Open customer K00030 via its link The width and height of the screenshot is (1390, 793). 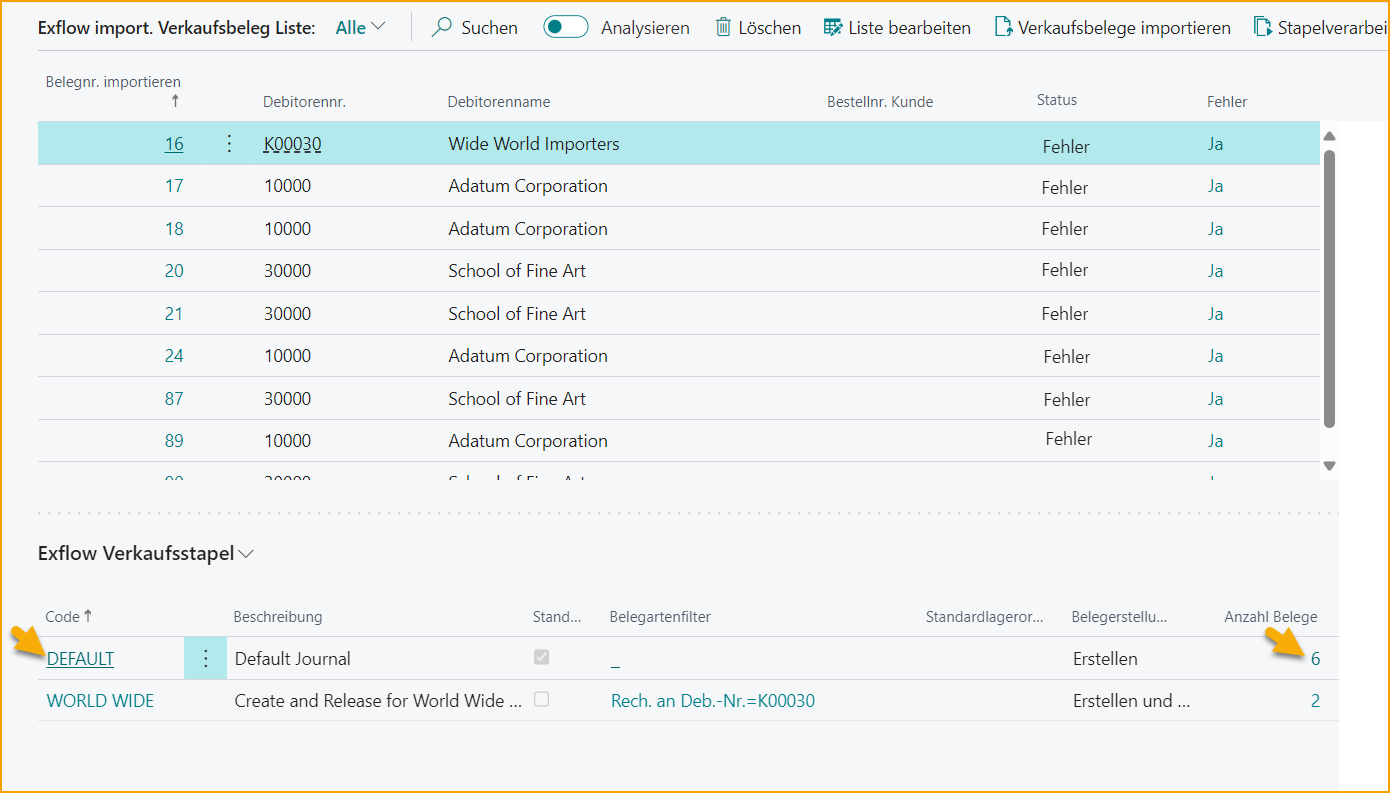[x=291, y=143]
